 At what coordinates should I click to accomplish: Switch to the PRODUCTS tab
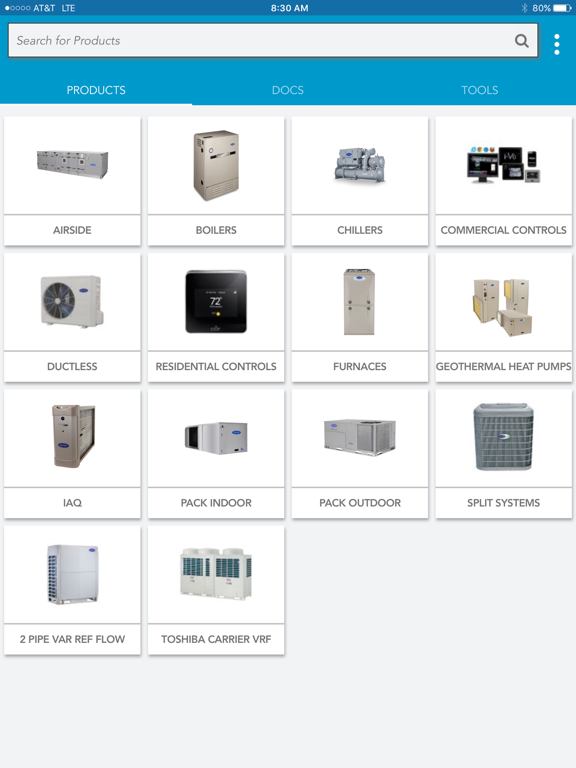coord(96,90)
